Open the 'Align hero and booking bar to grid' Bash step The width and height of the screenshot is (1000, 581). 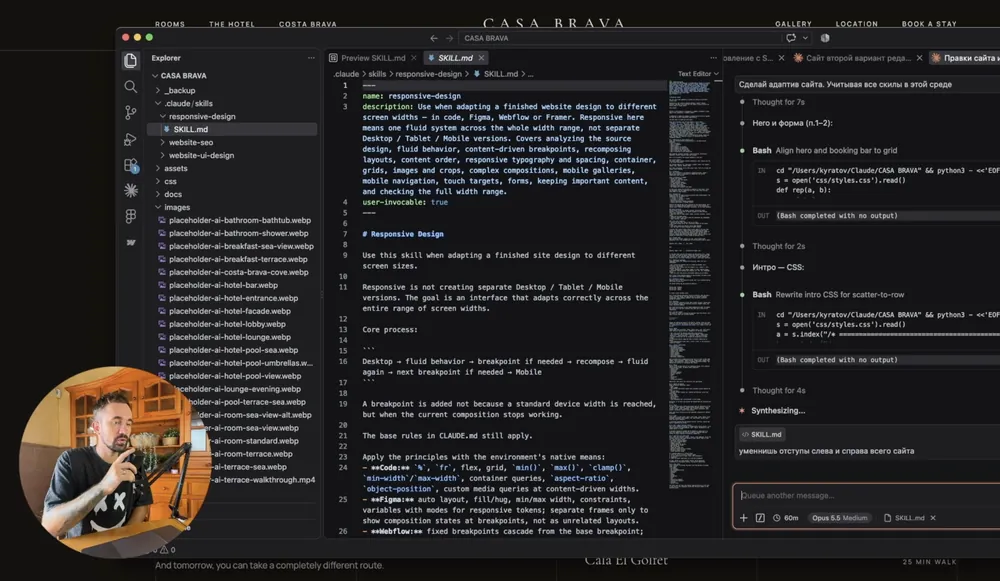click(825, 151)
